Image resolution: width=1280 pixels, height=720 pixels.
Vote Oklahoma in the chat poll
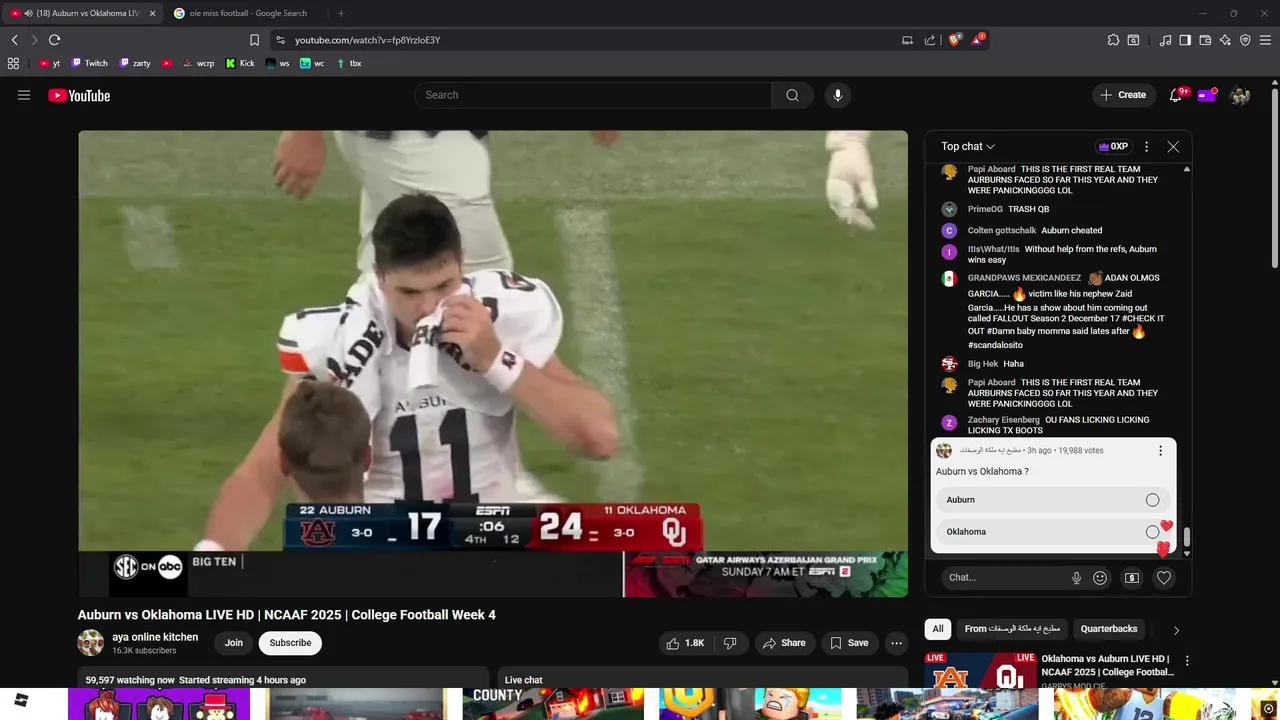1053,532
